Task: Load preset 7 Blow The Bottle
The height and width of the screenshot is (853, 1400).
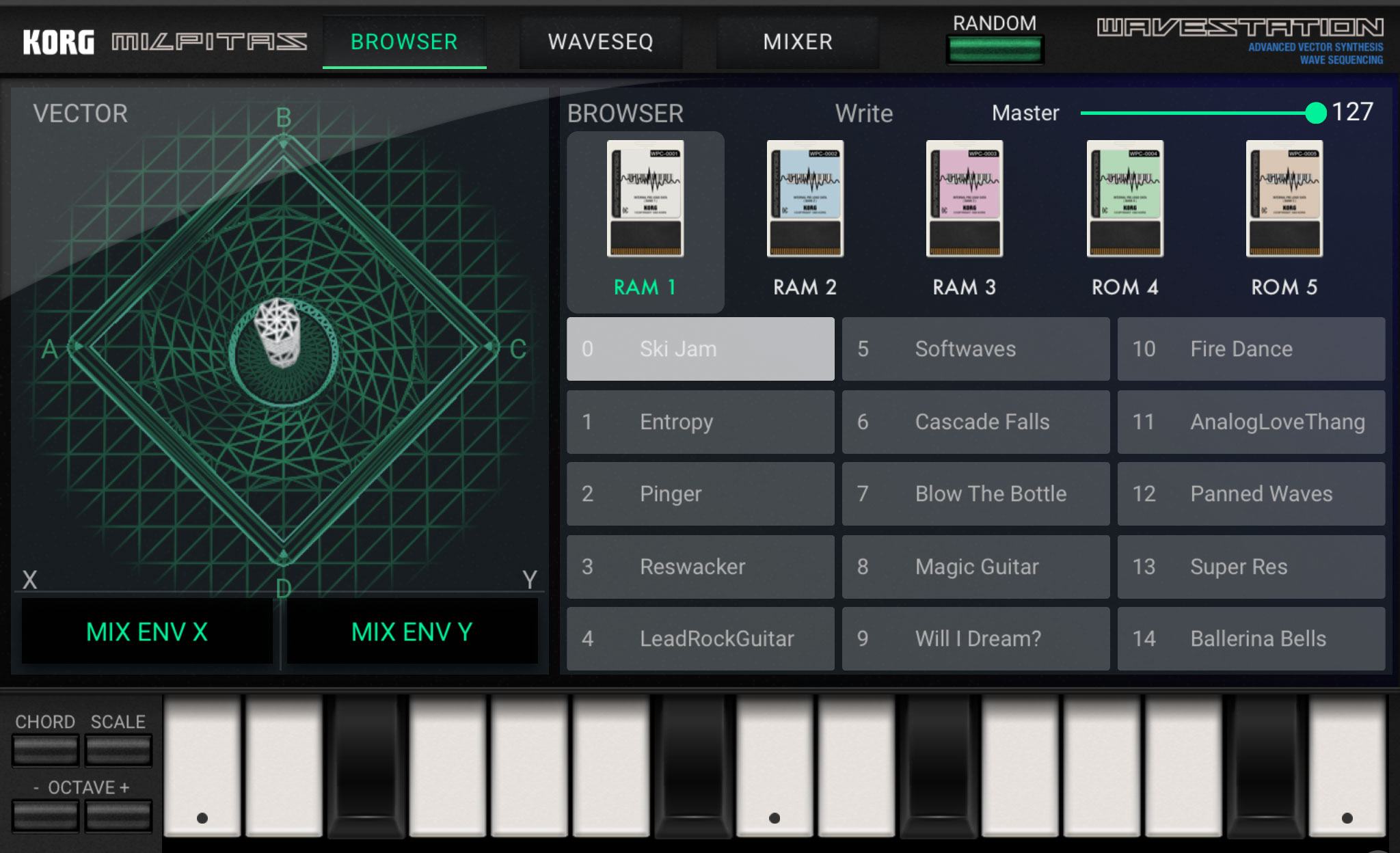Action: 976,493
